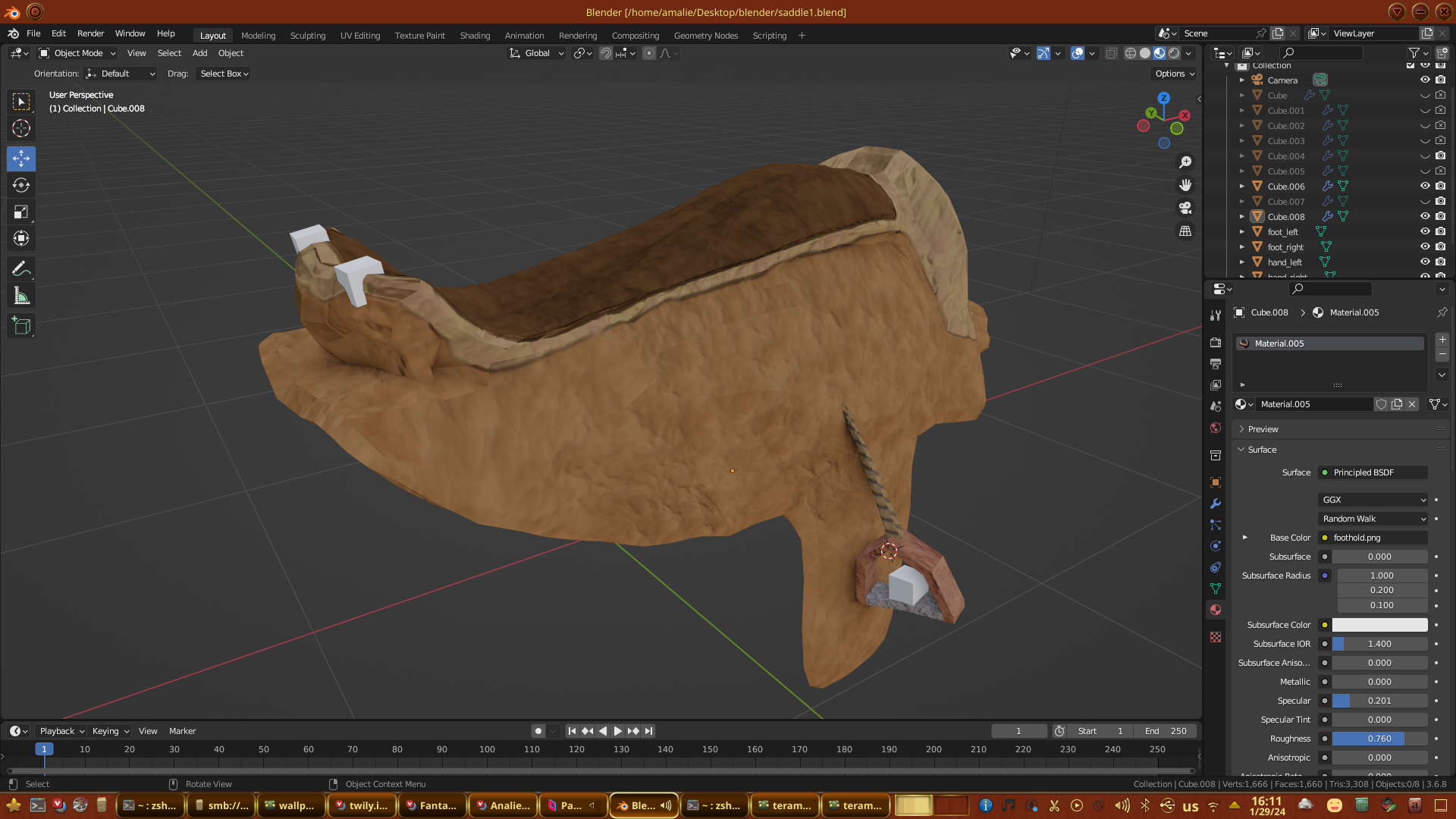Open the Object Mode dropdown

pyautogui.click(x=77, y=53)
